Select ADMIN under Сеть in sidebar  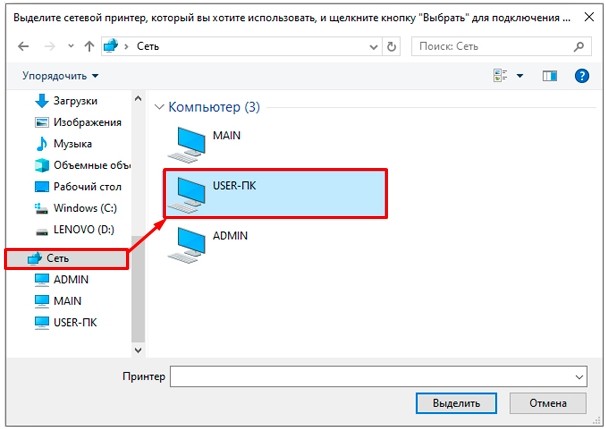tap(61, 279)
